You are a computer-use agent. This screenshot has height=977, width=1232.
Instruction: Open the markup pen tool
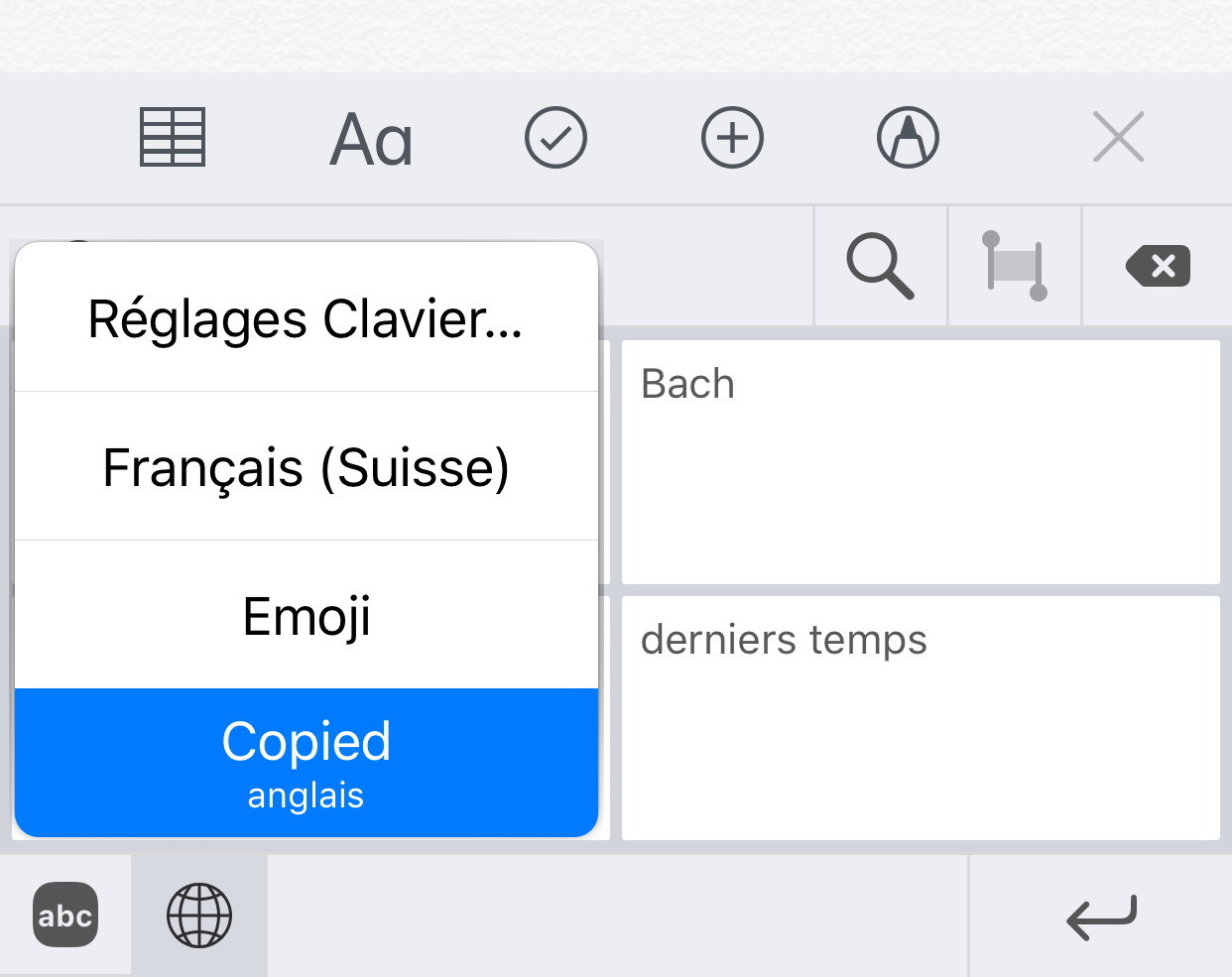pos(908,138)
